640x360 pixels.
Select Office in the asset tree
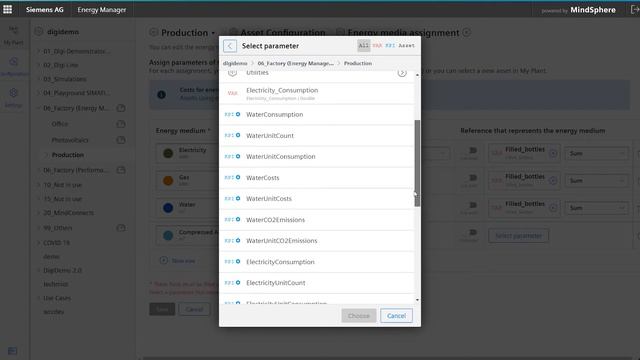[60, 124]
